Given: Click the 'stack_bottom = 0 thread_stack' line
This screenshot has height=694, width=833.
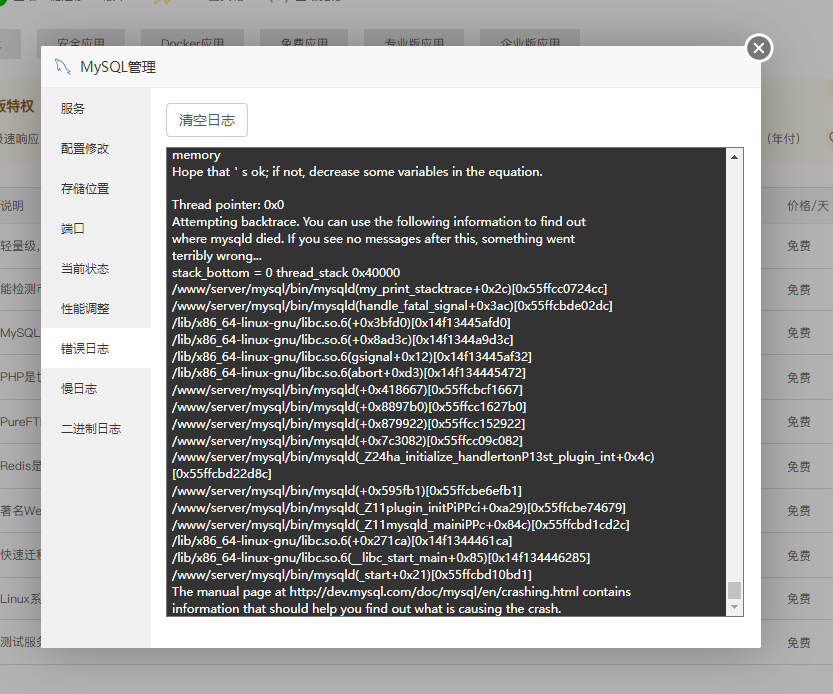Looking at the screenshot, I should (x=286, y=273).
